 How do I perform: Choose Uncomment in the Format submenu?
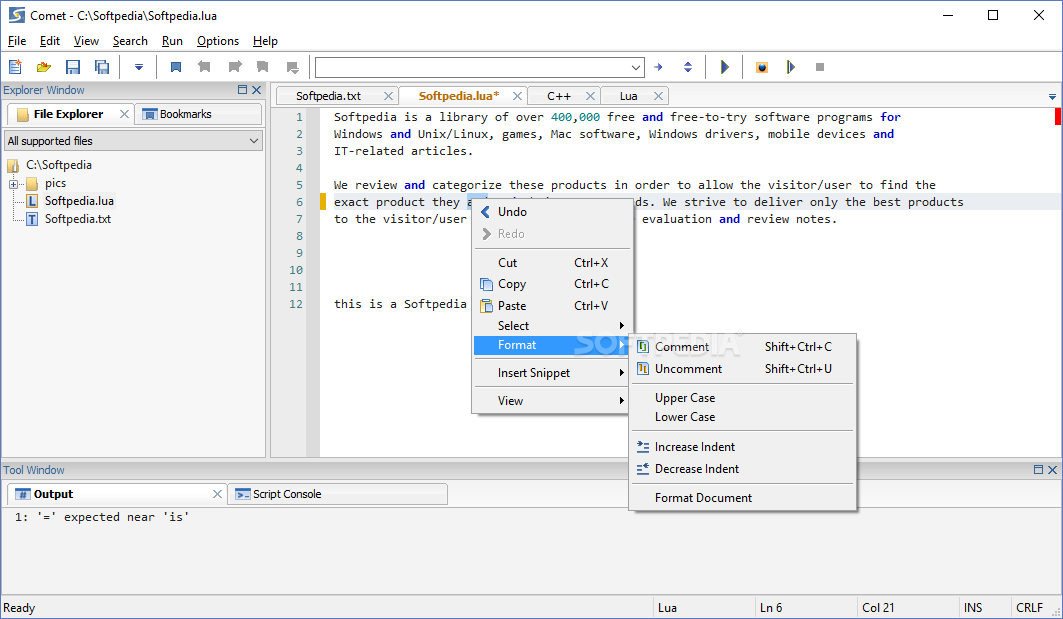coord(742,369)
